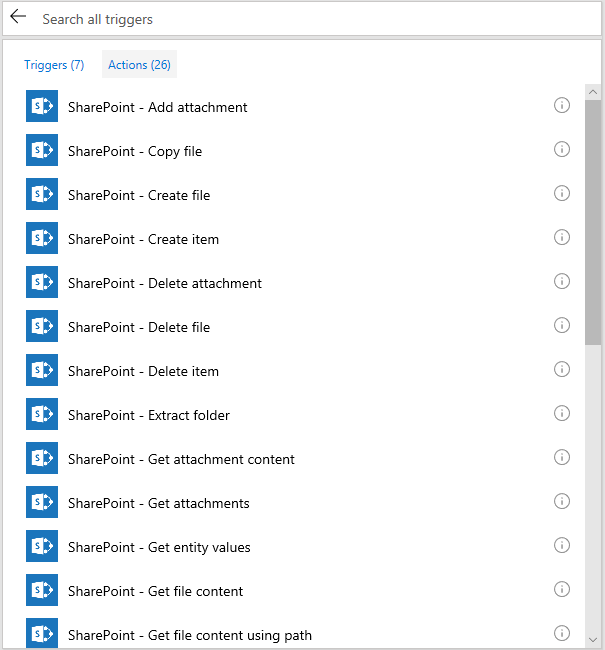This screenshot has width=605, height=650.
Task: Click the SharePoint icon beside Create file
Action: (42, 194)
